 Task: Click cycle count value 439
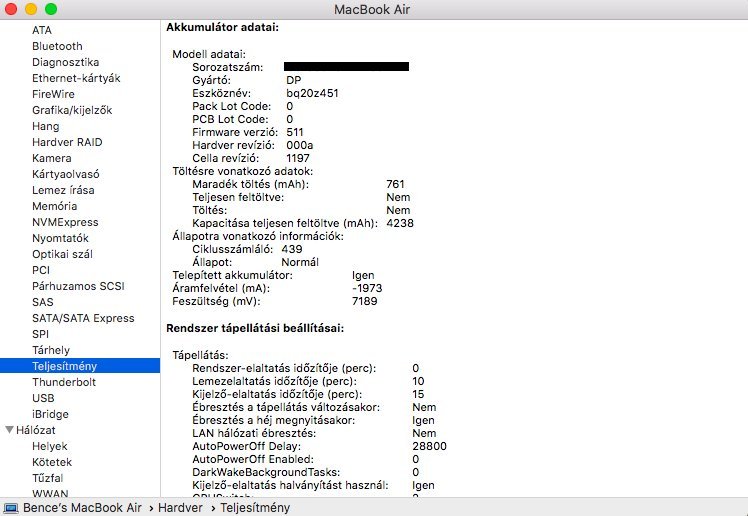(292, 249)
